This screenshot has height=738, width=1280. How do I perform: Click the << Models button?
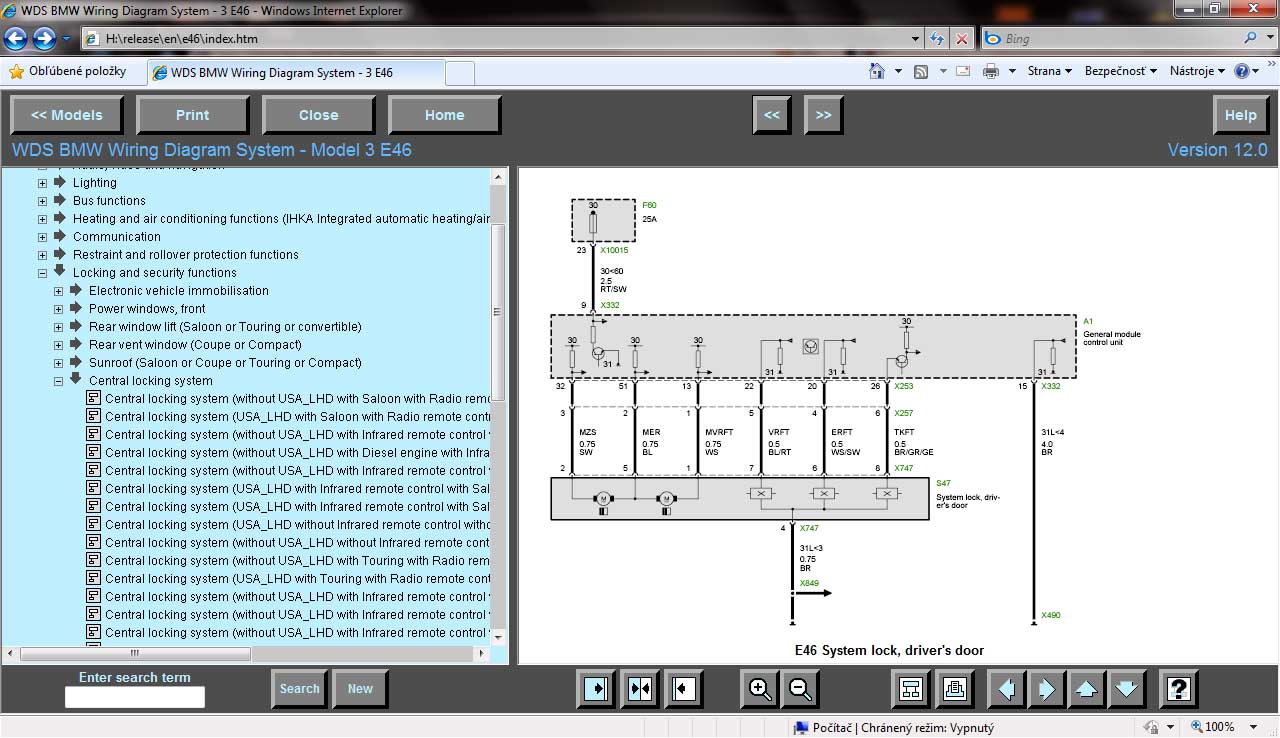tap(67, 115)
